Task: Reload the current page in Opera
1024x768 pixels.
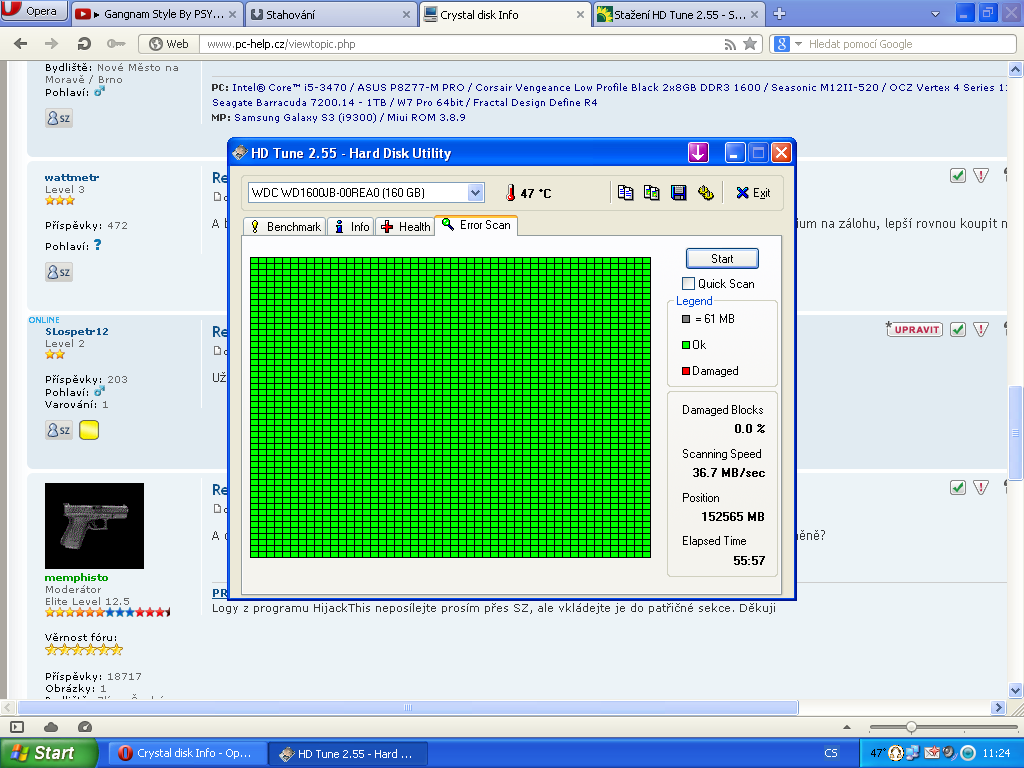Action: 84,44
